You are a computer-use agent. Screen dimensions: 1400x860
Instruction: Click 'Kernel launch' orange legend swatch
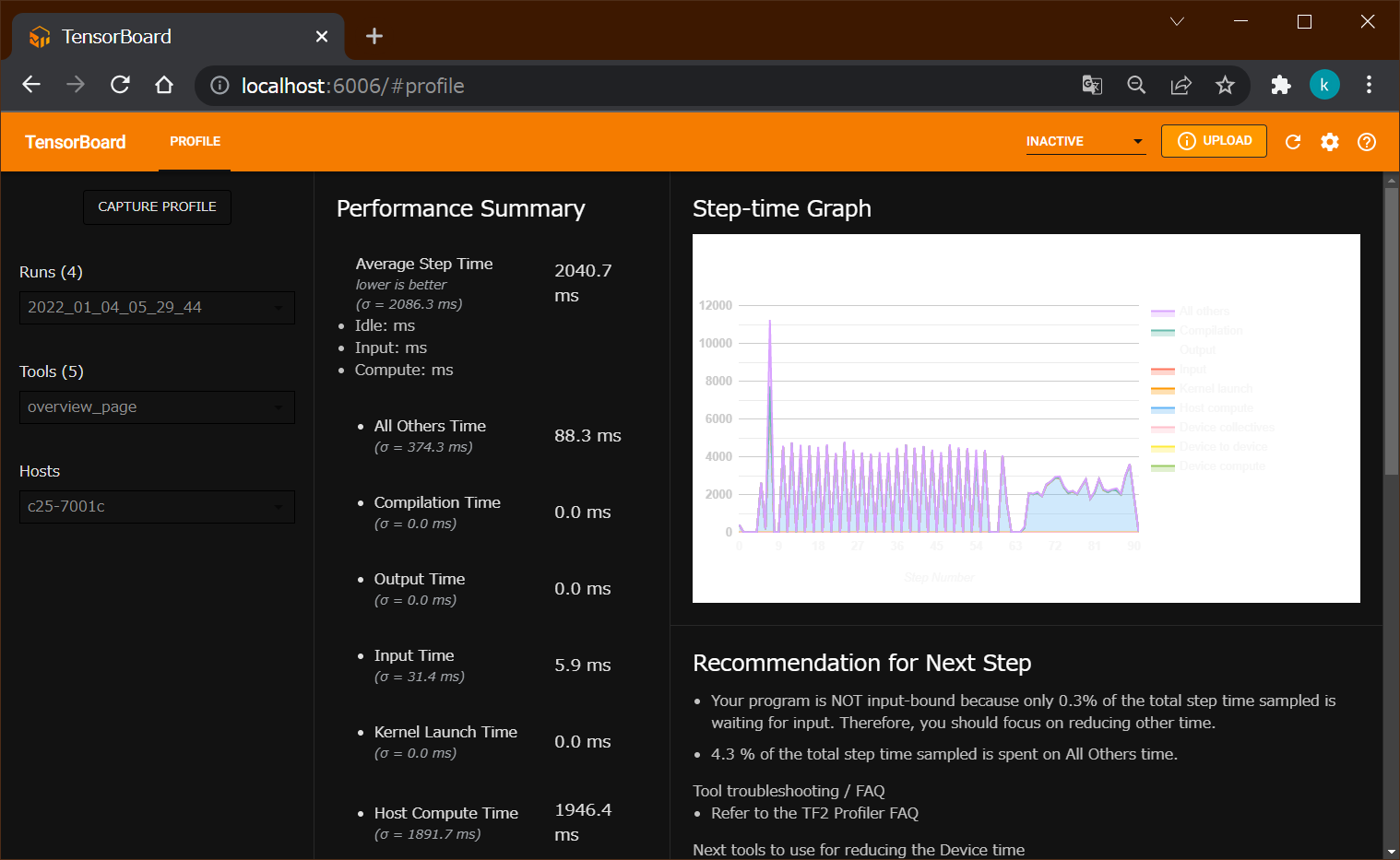tap(1162, 390)
